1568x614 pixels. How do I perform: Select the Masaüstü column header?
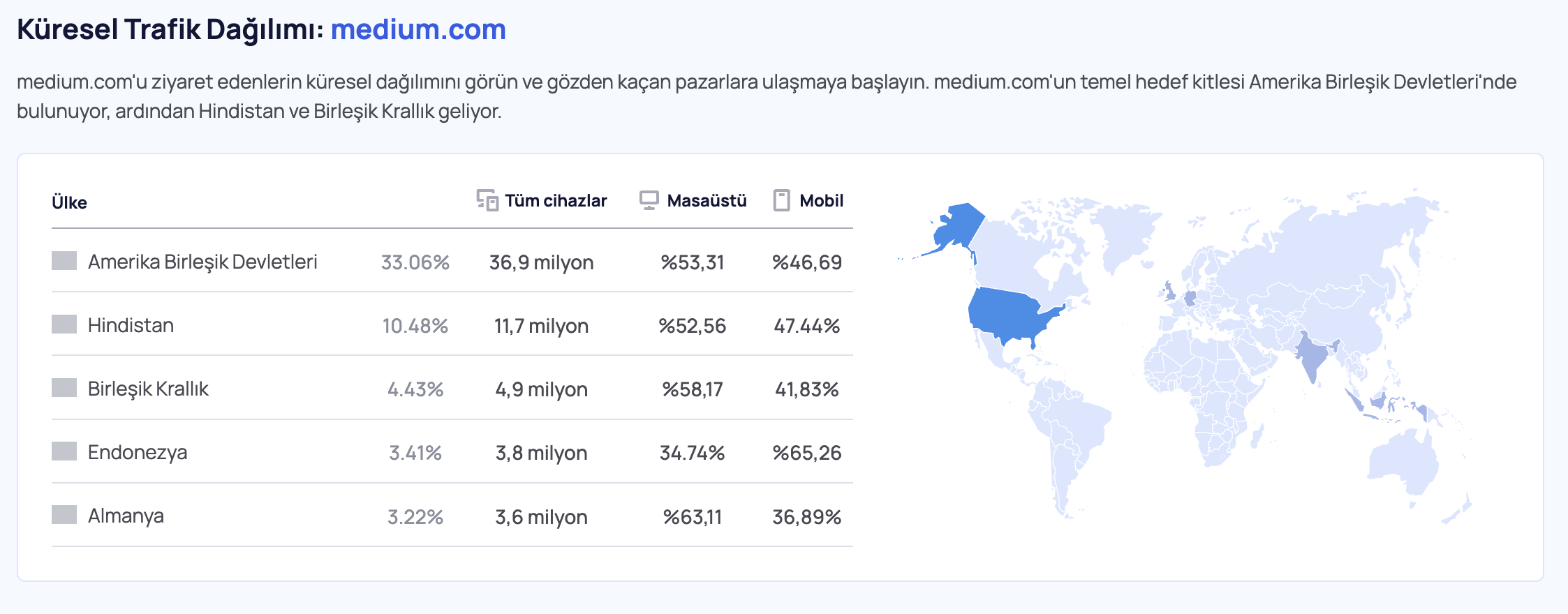click(x=707, y=201)
